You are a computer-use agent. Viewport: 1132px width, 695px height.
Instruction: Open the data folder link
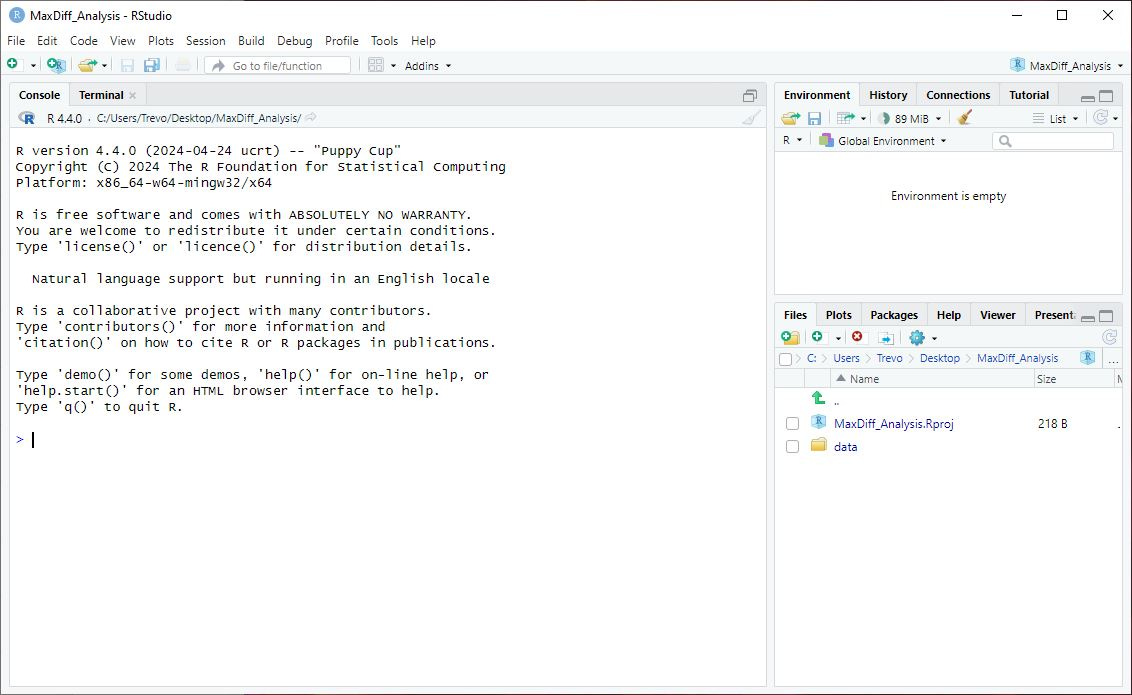(x=845, y=447)
